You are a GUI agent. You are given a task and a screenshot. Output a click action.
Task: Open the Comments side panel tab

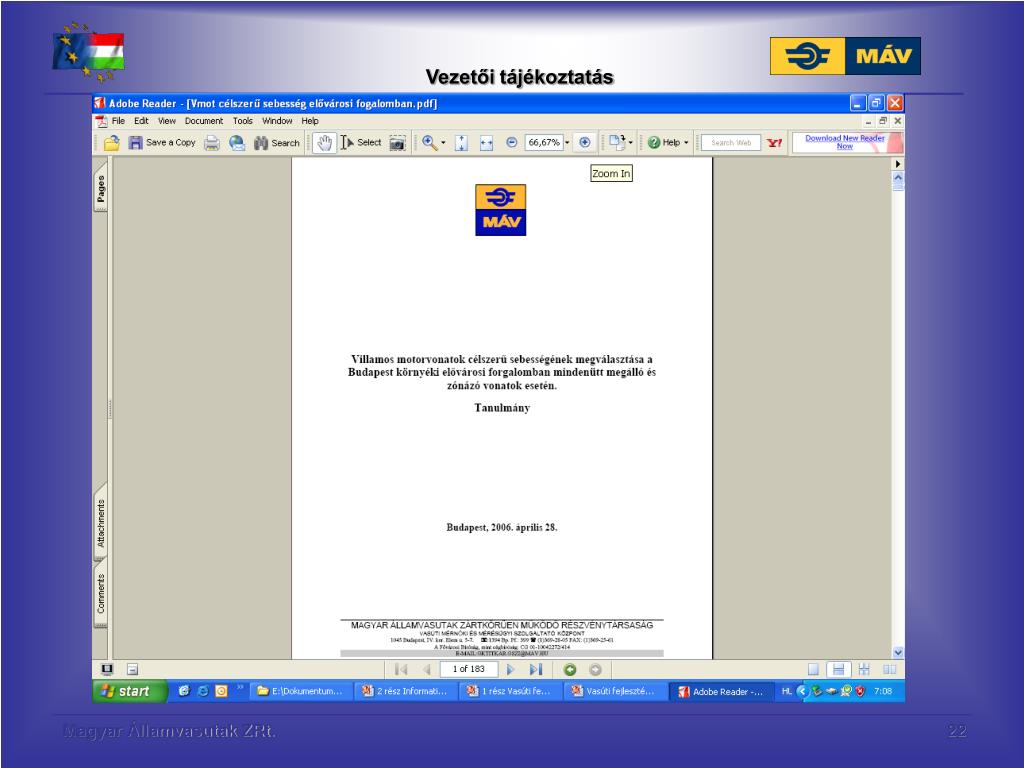(101, 594)
